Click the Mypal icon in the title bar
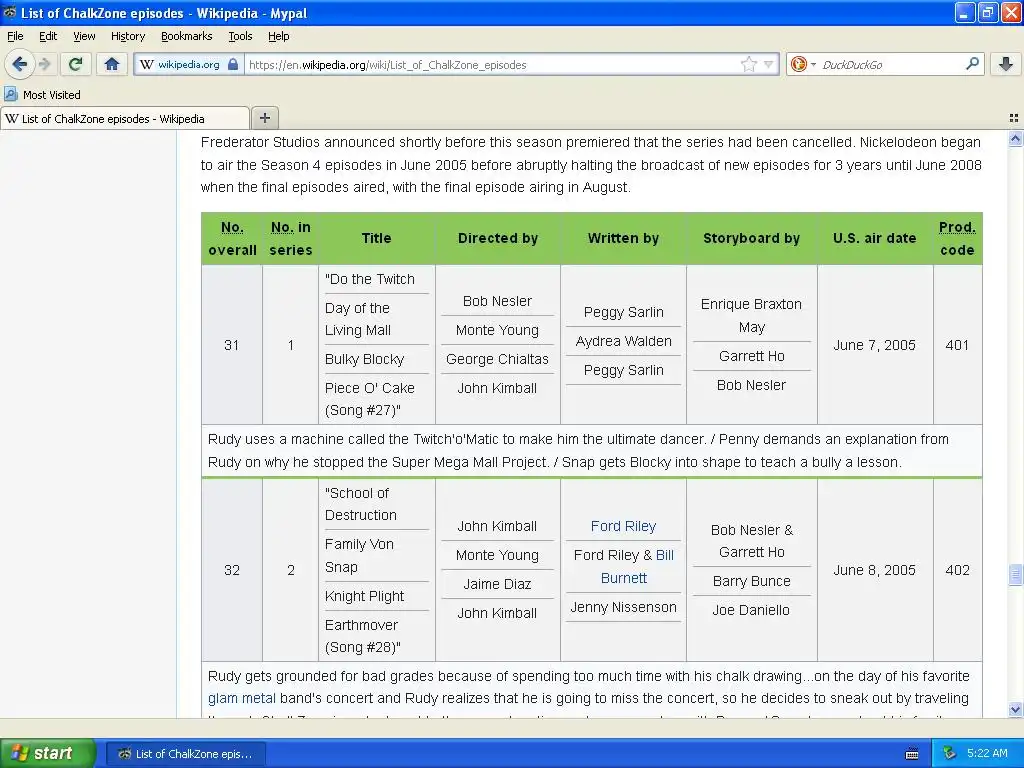The width and height of the screenshot is (1024, 768). [x=9, y=12]
